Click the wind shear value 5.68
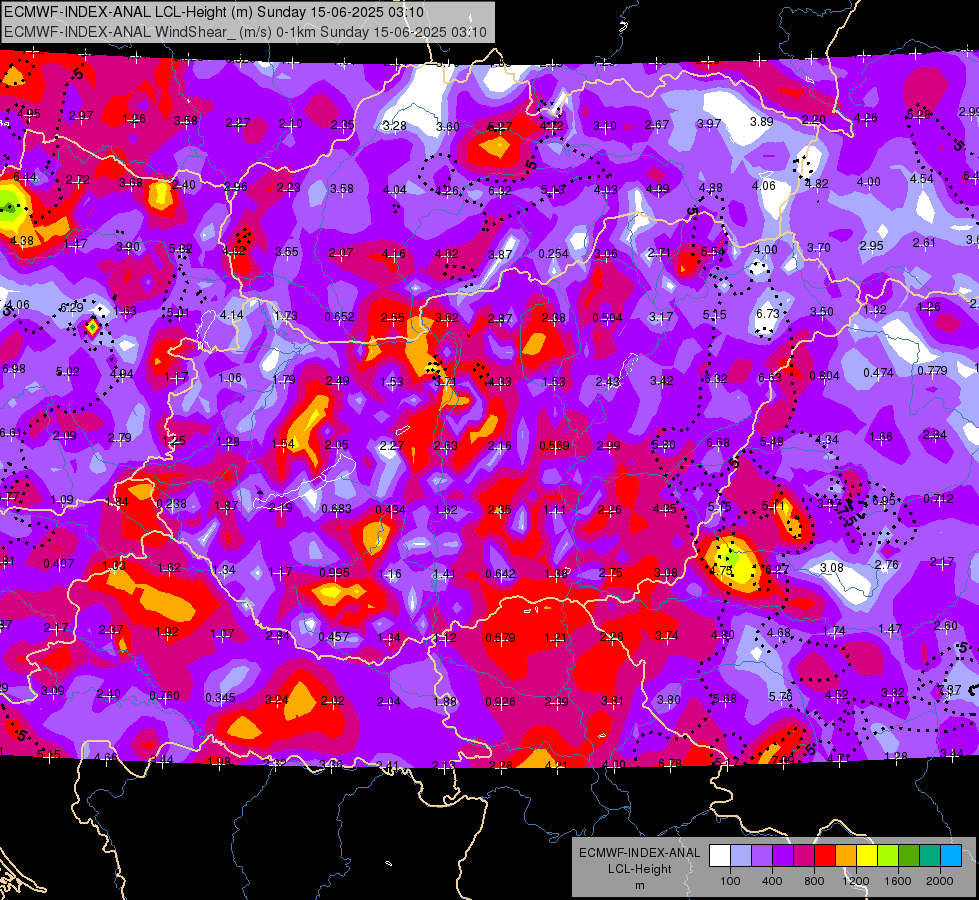 (x=724, y=698)
